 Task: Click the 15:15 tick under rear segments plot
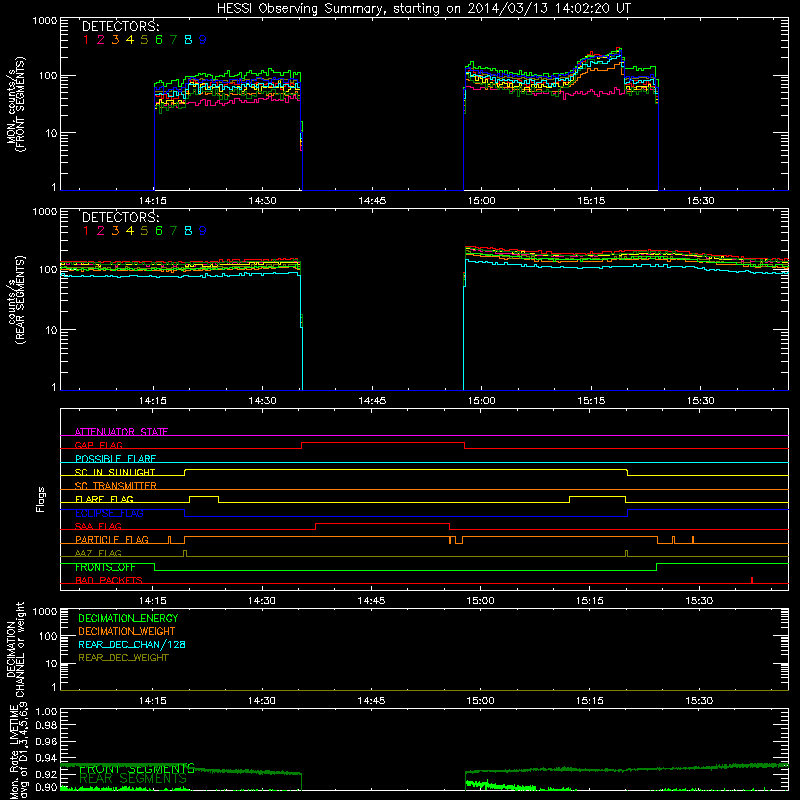click(591, 401)
